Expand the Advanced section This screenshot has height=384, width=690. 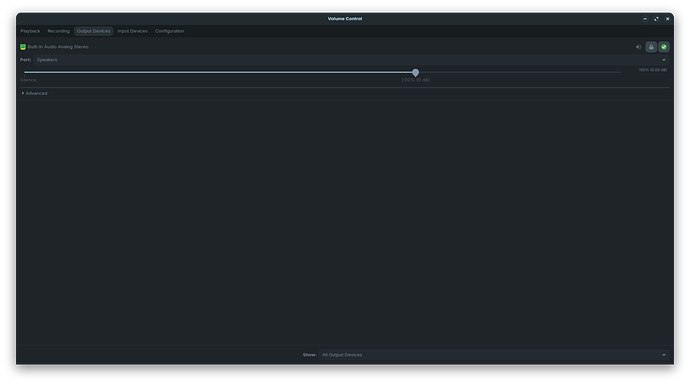pyautogui.click(x=34, y=93)
